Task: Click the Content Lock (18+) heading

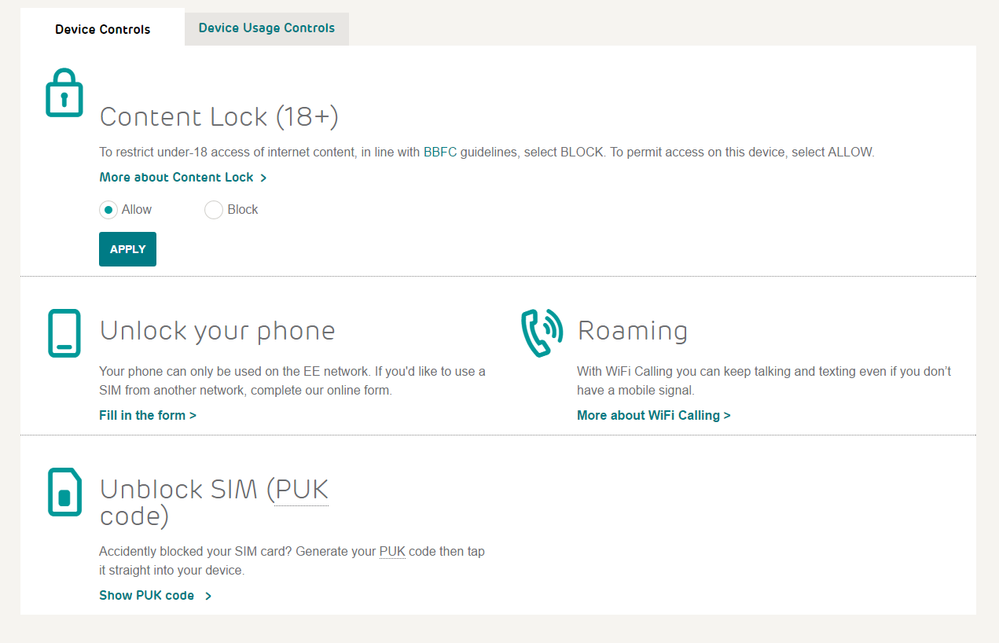Action: point(219,117)
